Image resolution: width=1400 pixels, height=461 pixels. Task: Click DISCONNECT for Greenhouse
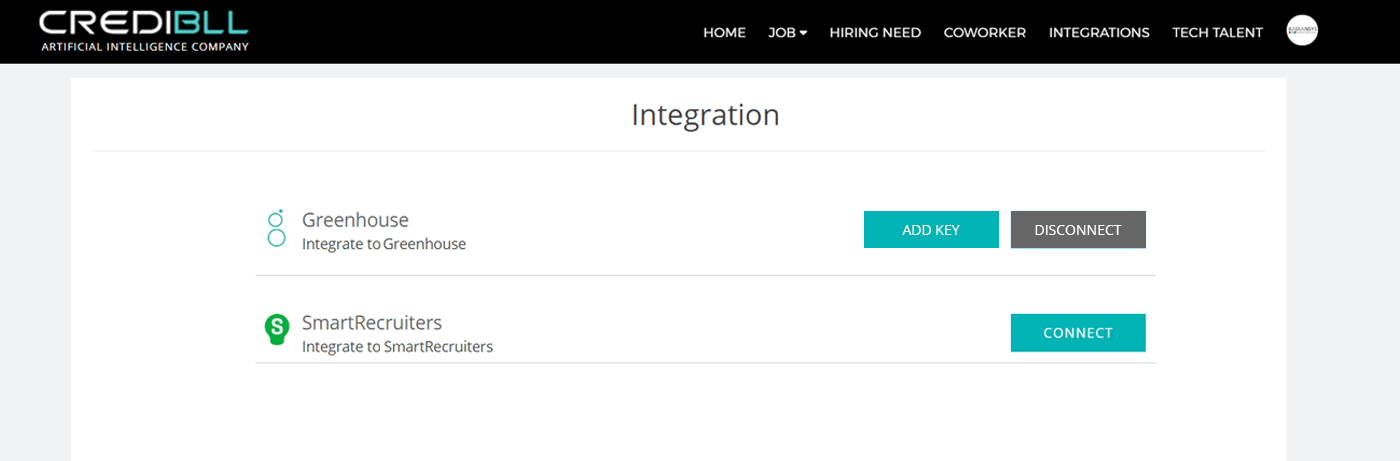(1078, 229)
